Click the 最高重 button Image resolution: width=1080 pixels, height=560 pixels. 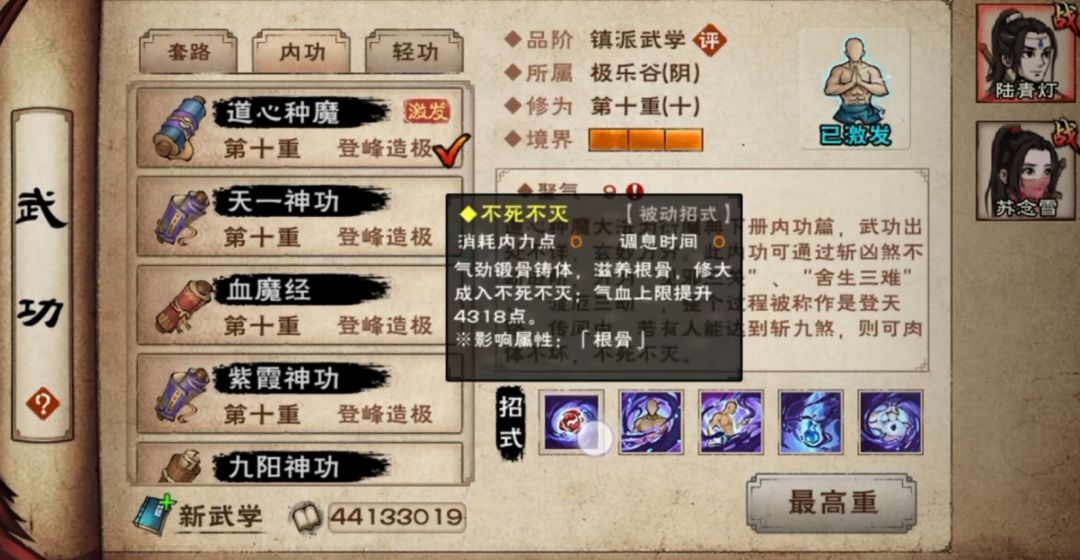[x=831, y=503]
